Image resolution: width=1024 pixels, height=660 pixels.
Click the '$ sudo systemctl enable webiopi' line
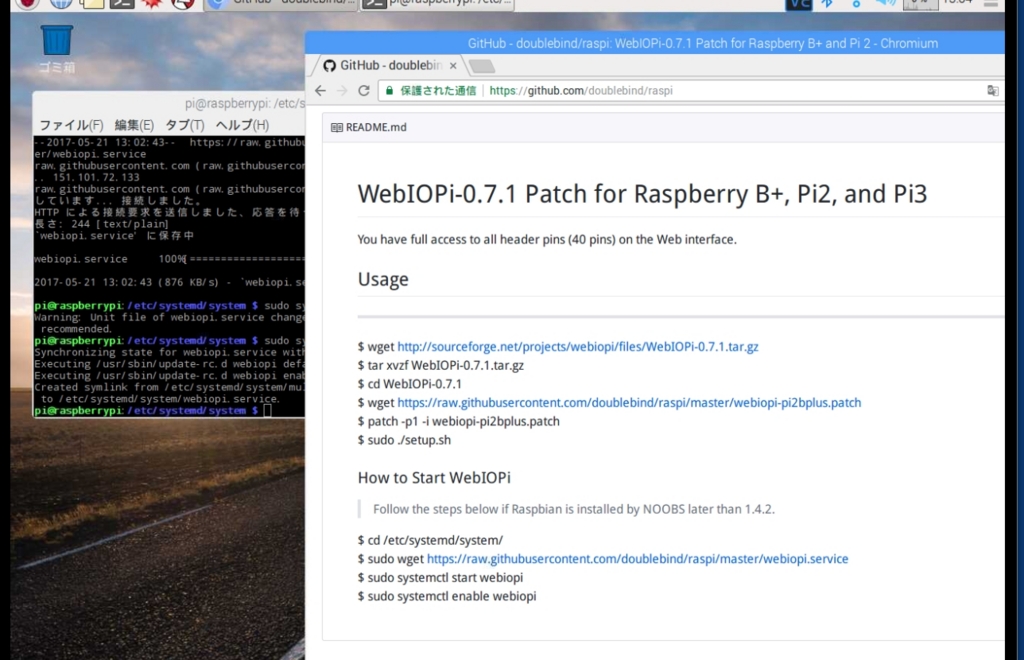(x=447, y=596)
